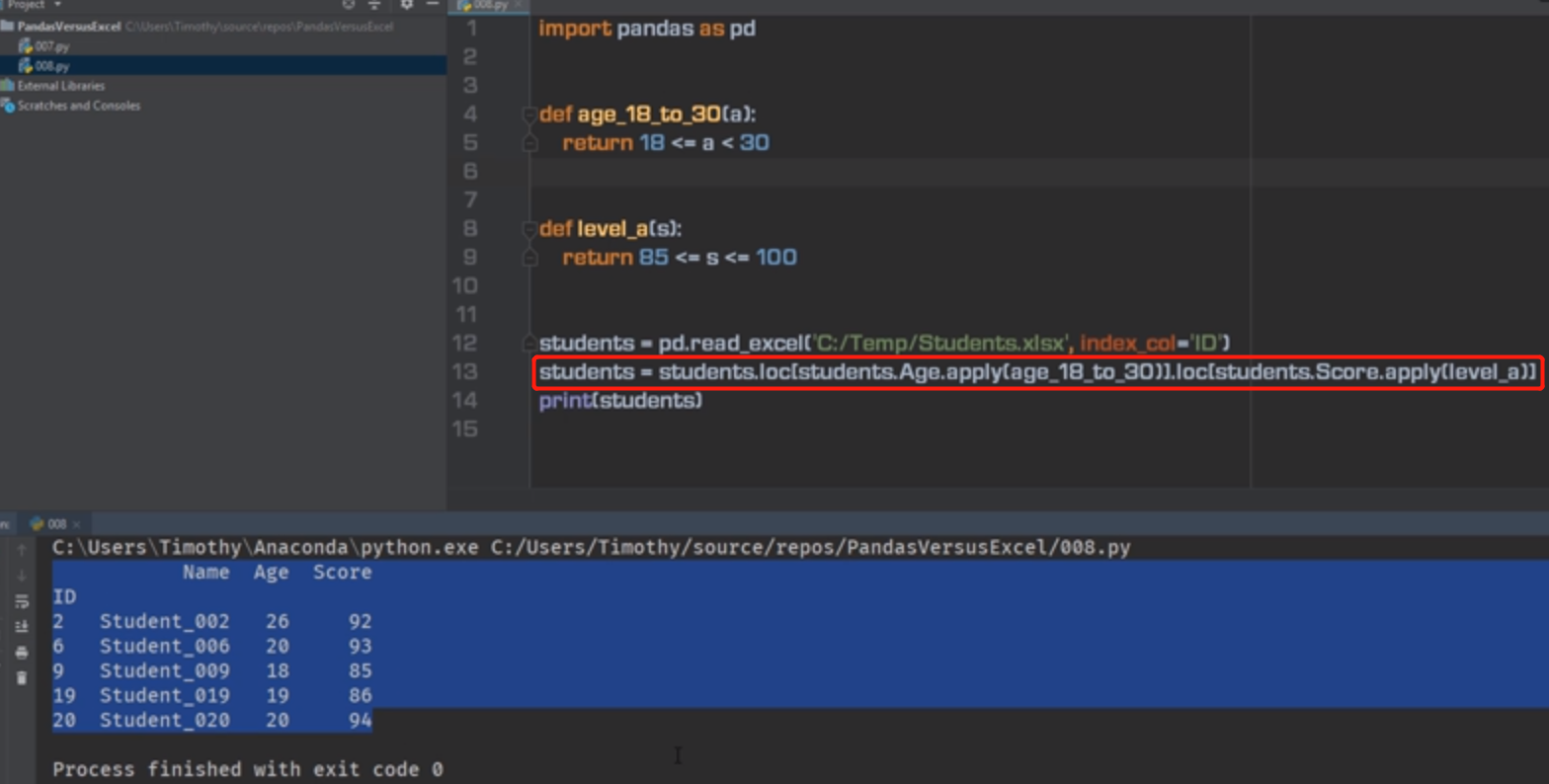
Task: Click 'Student_006' in console output
Action: click(164, 647)
